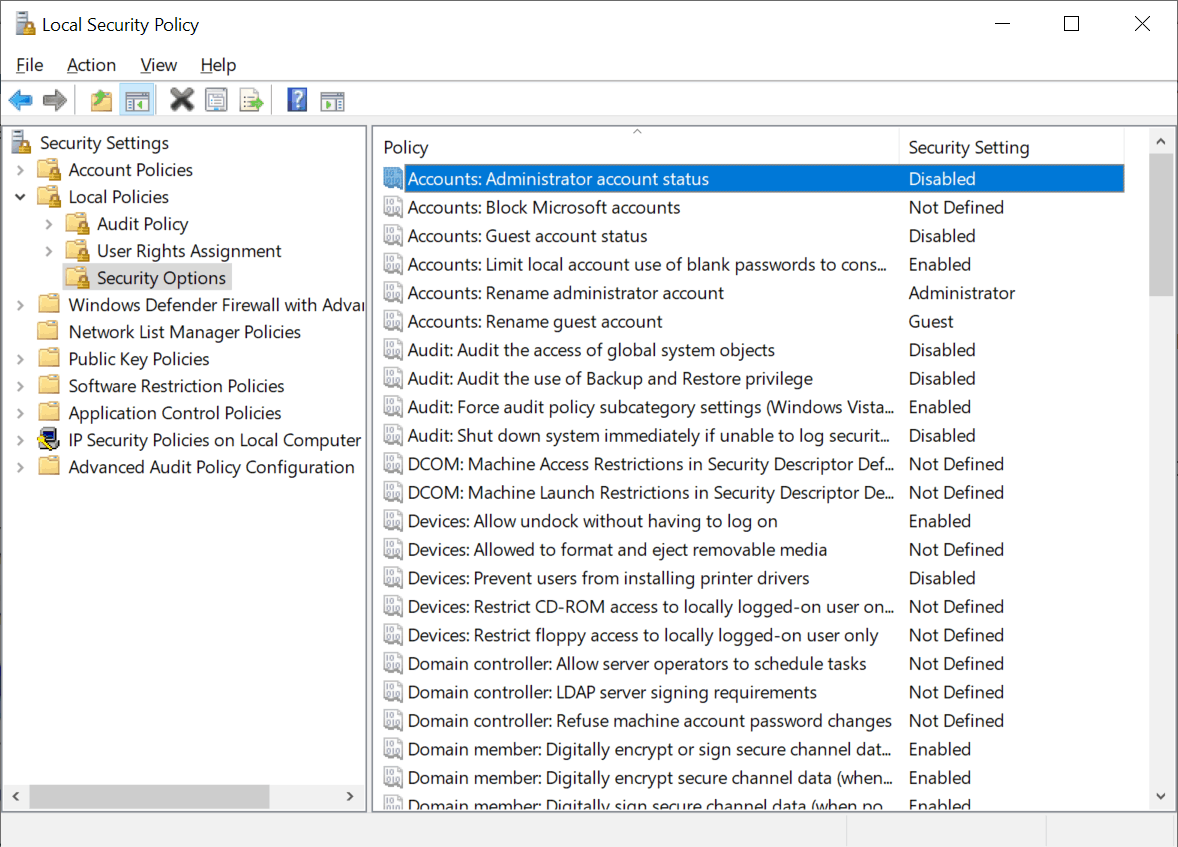The height and width of the screenshot is (847, 1178).
Task: Click the Forward navigation arrow icon
Action: point(55,99)
